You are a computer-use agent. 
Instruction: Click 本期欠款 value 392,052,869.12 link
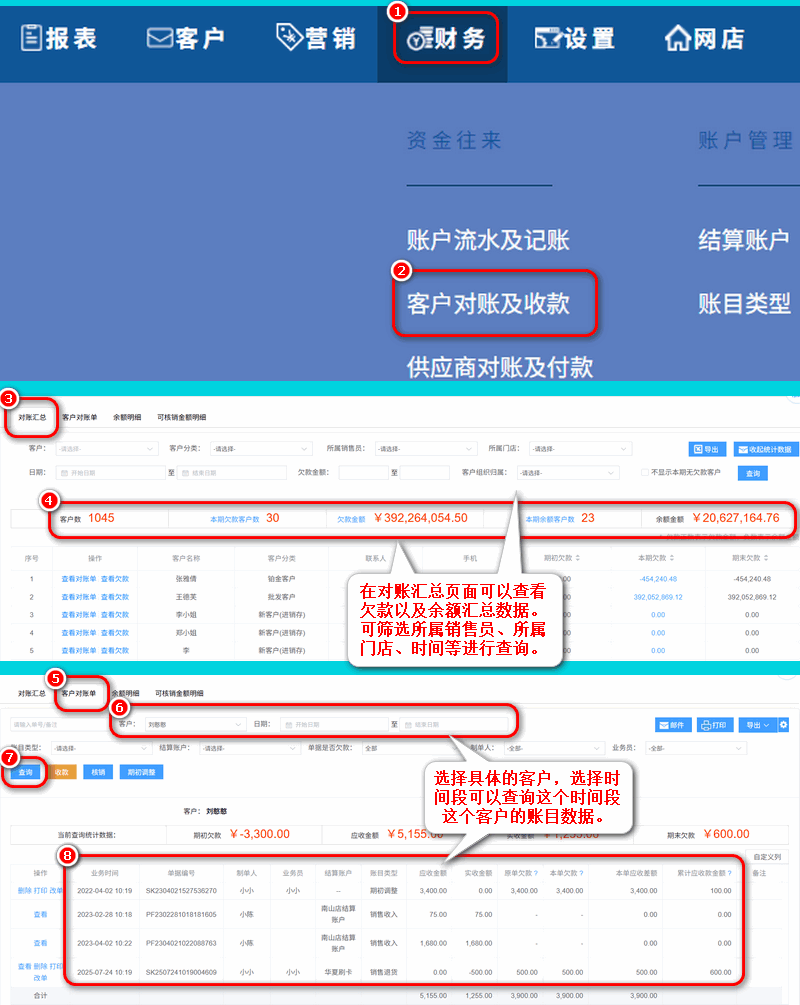(658, 597)
